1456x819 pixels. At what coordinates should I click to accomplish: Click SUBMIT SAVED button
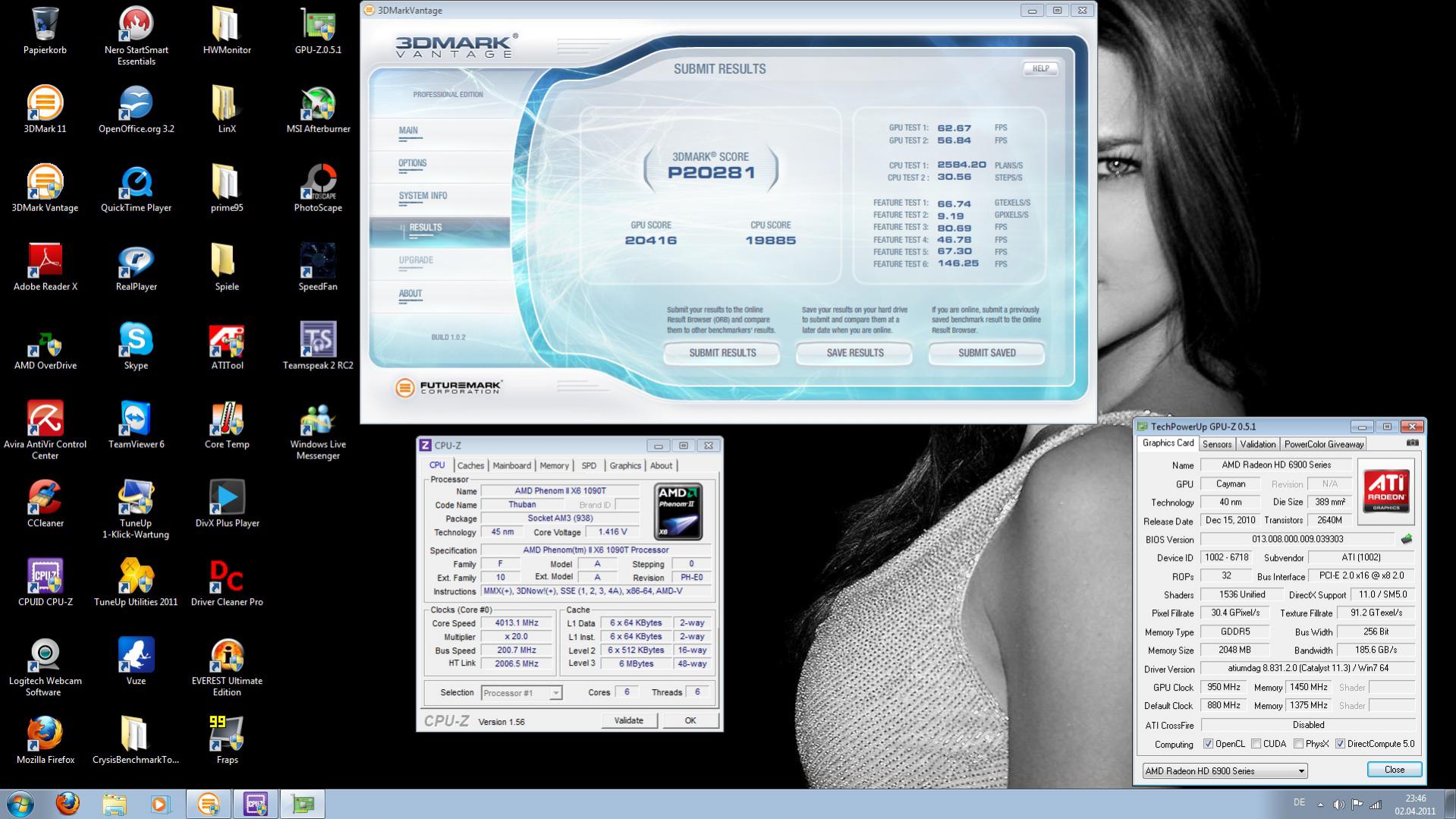coord(987,353)
